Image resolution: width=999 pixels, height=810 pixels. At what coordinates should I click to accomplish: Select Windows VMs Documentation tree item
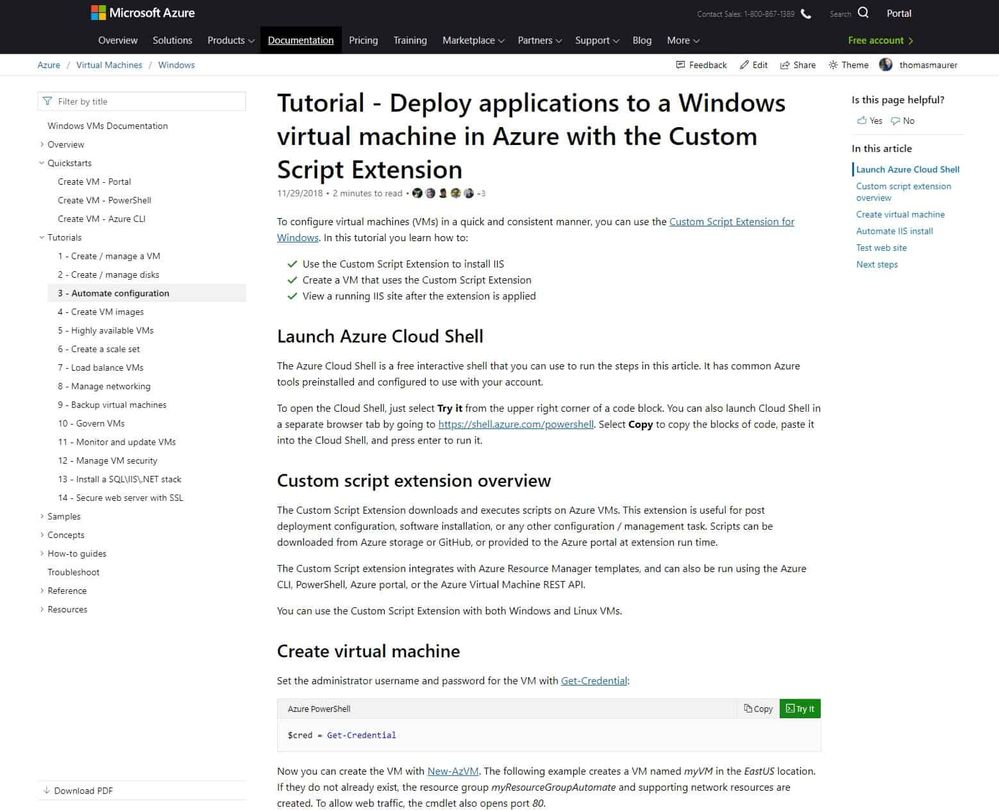point(108,126)
